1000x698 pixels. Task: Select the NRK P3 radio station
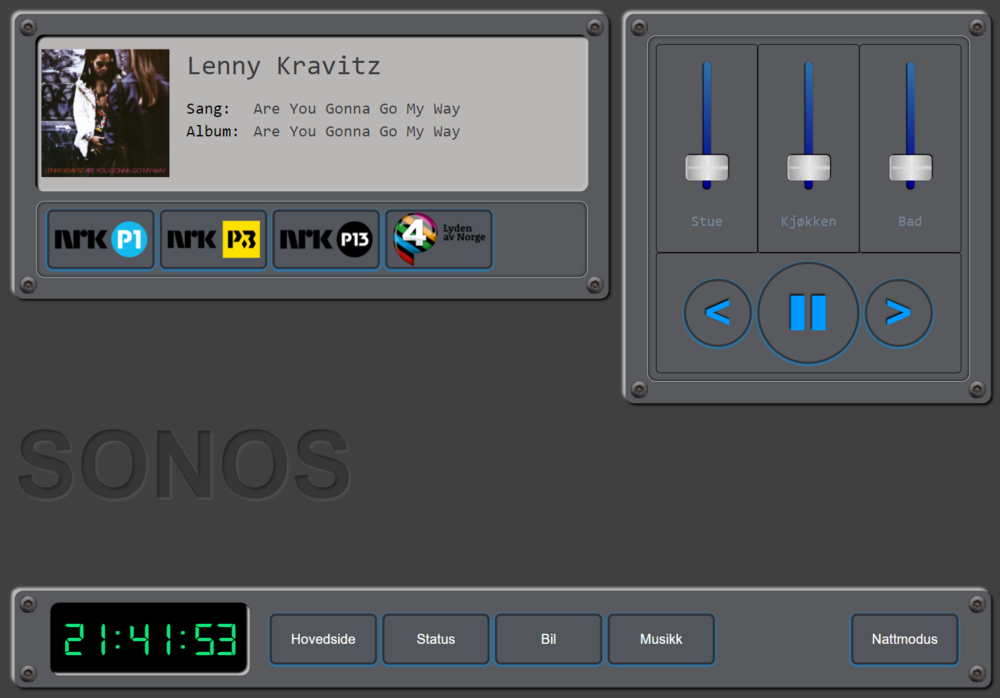[213, 240]
